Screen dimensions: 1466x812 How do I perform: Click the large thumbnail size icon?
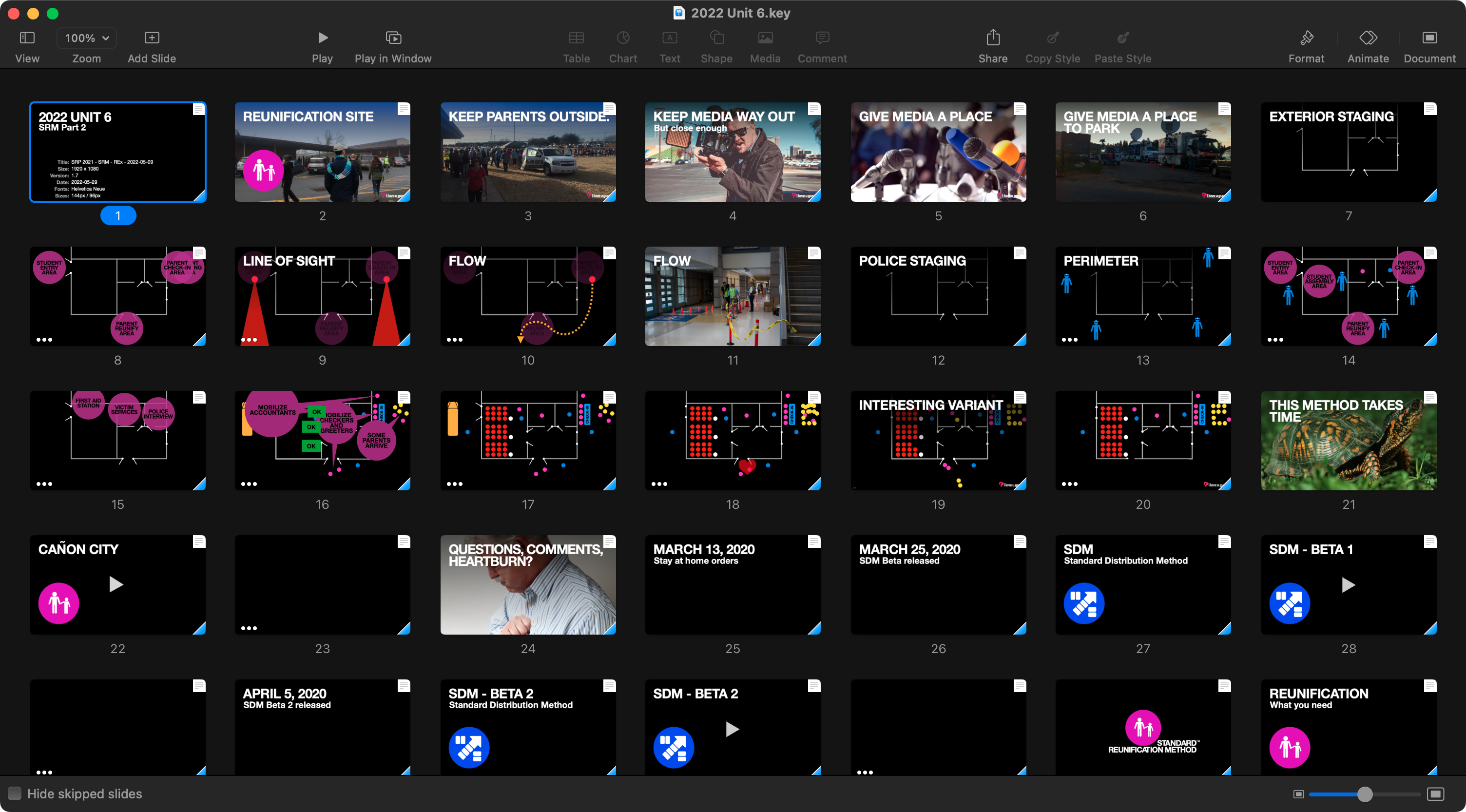tap(1435, 794)
